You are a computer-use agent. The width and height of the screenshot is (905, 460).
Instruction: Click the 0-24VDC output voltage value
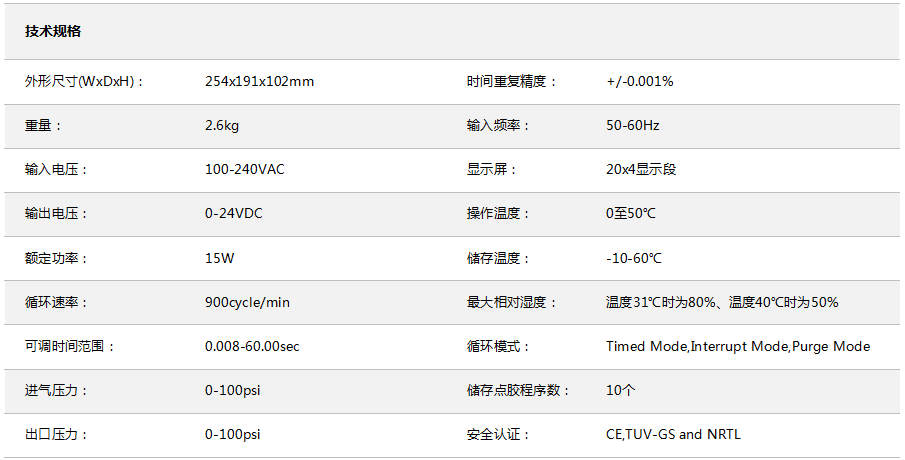pyautogui.click(x=233, y=214)
